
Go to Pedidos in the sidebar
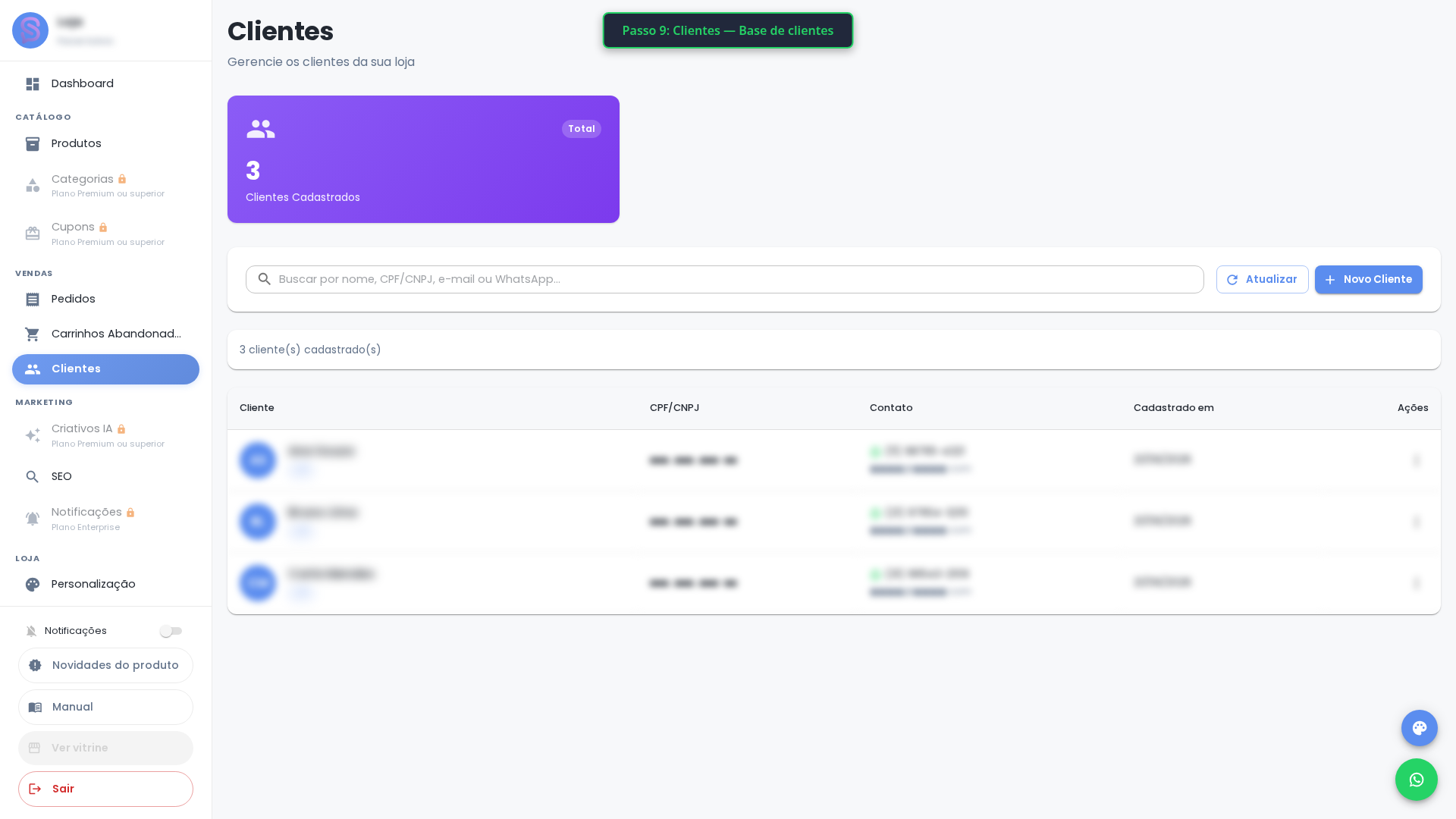(105, 300)
